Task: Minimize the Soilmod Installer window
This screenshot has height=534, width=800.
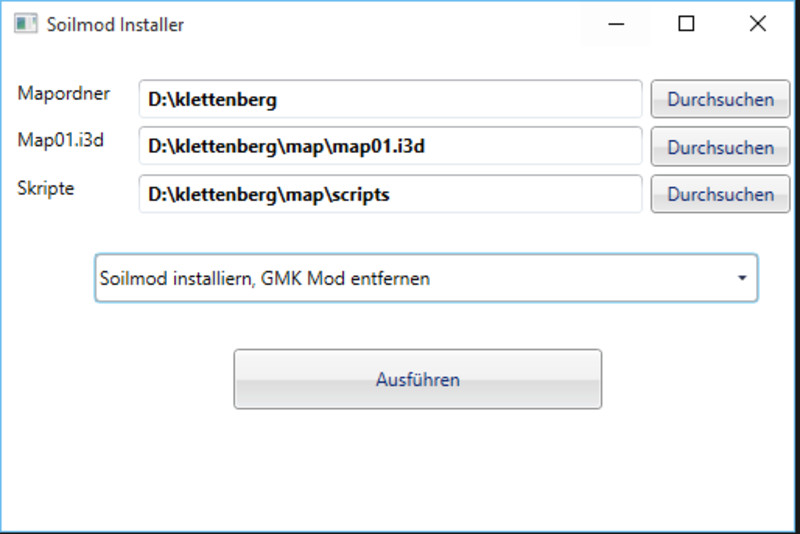Action: 615,25
